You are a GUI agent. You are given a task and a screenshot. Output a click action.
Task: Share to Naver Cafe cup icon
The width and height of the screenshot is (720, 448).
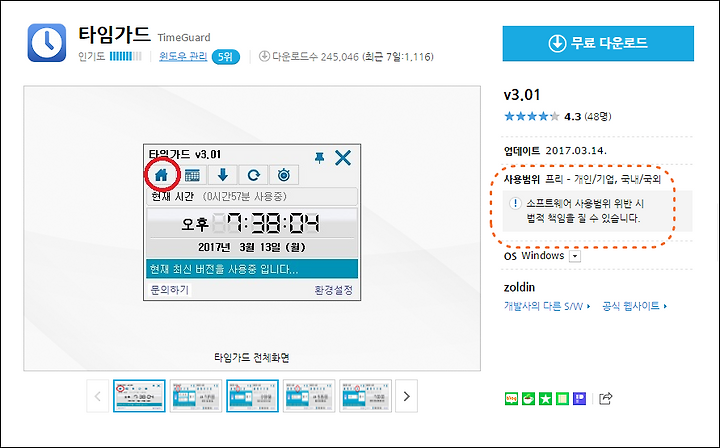click(x=529, y=398)
